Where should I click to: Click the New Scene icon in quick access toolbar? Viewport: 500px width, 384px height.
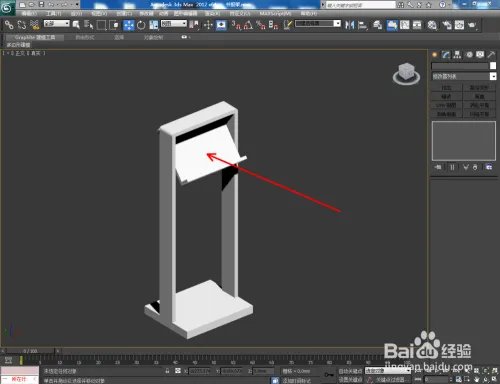coord(22,5)
